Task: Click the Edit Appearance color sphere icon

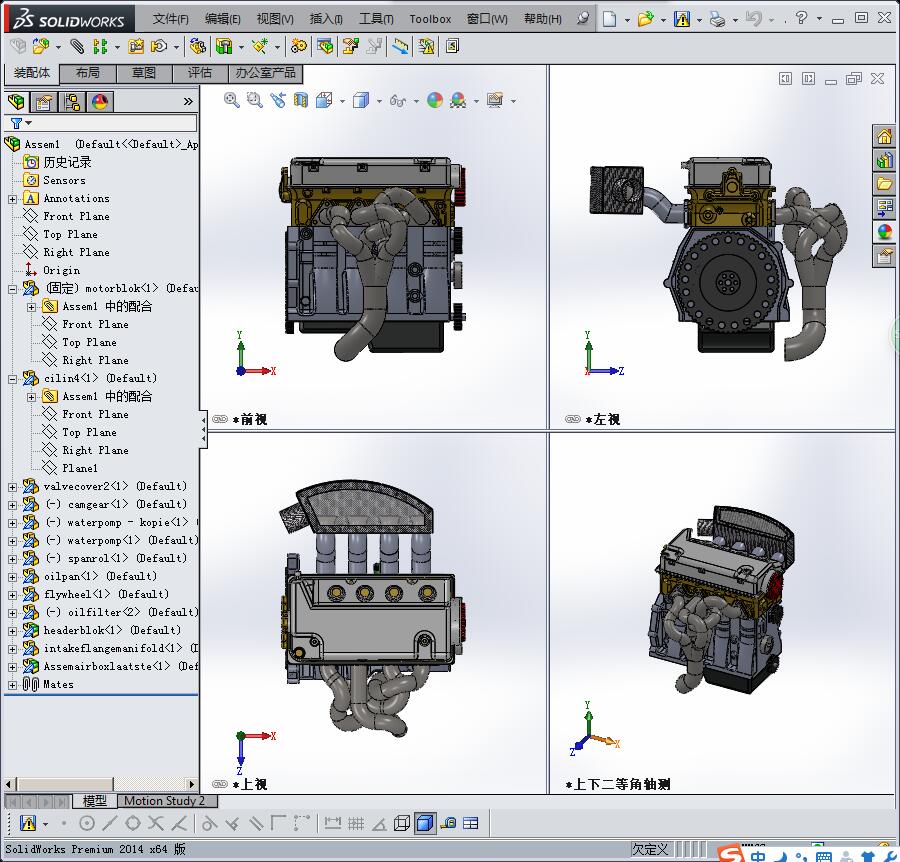Action: [x=434, y=100]
